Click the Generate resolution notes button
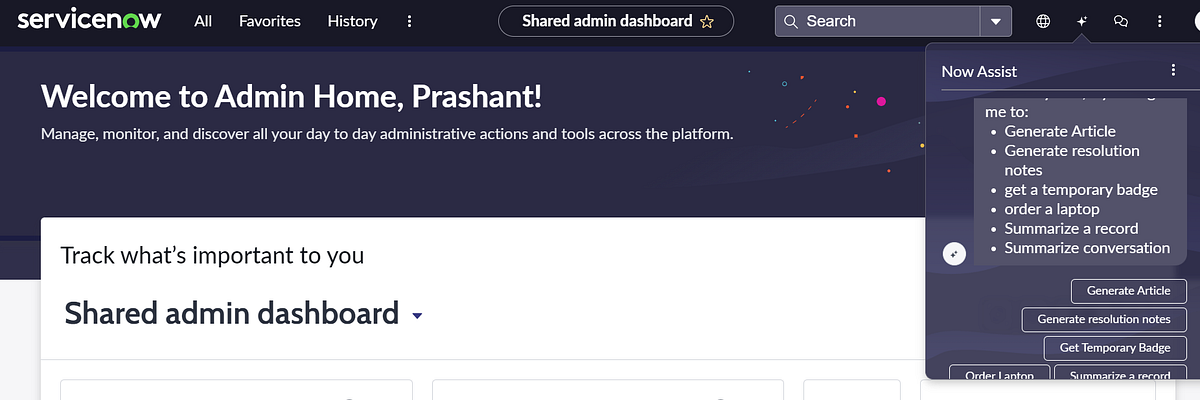 coord(1103,319)
